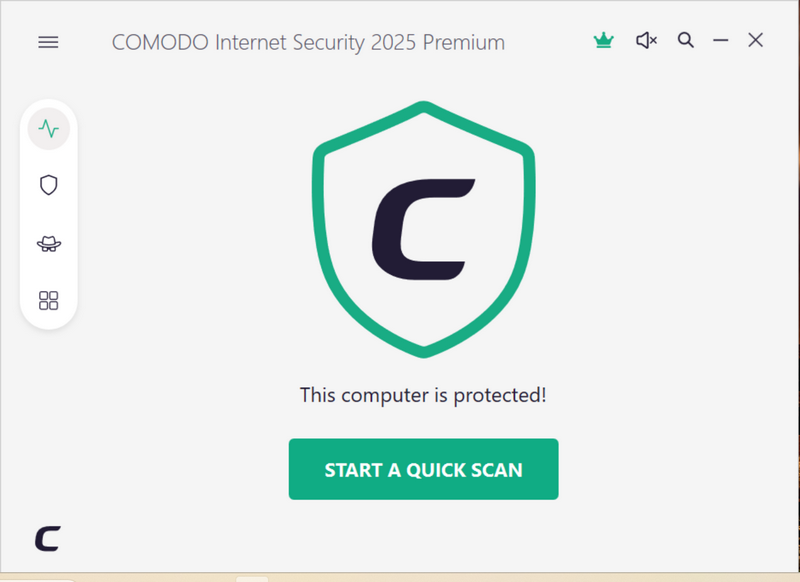This screenshot has height=582, width=800.
Task: Click the taskbar strip beneath the window
Action: [x=400, y=577]
